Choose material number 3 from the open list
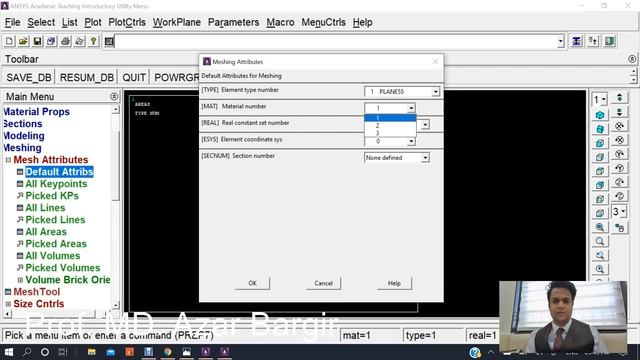 click(x=390, y=133)
